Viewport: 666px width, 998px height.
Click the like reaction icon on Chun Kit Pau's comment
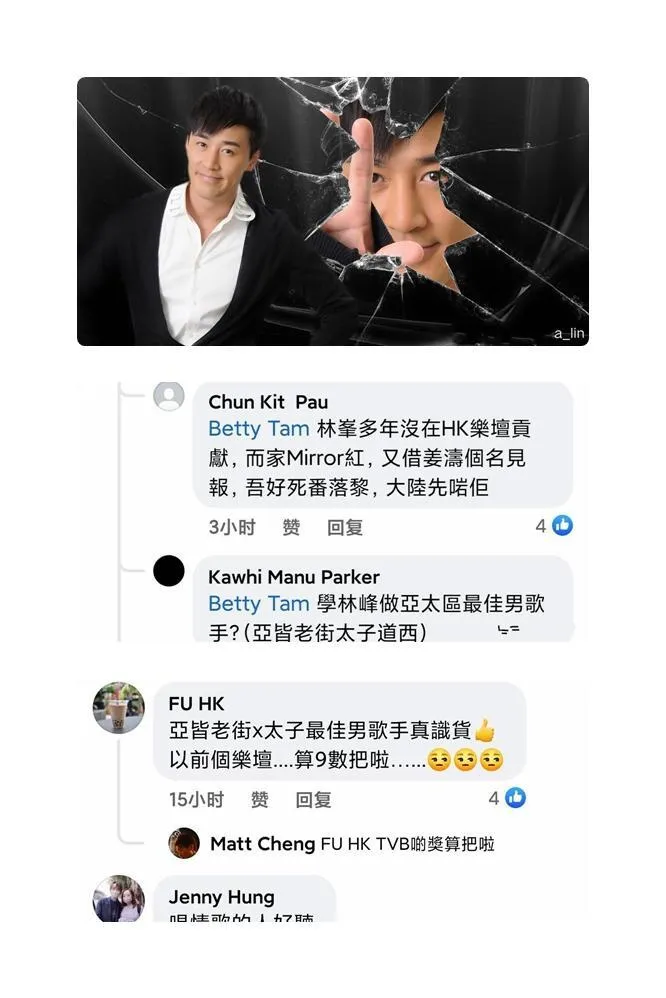[562, 525]
